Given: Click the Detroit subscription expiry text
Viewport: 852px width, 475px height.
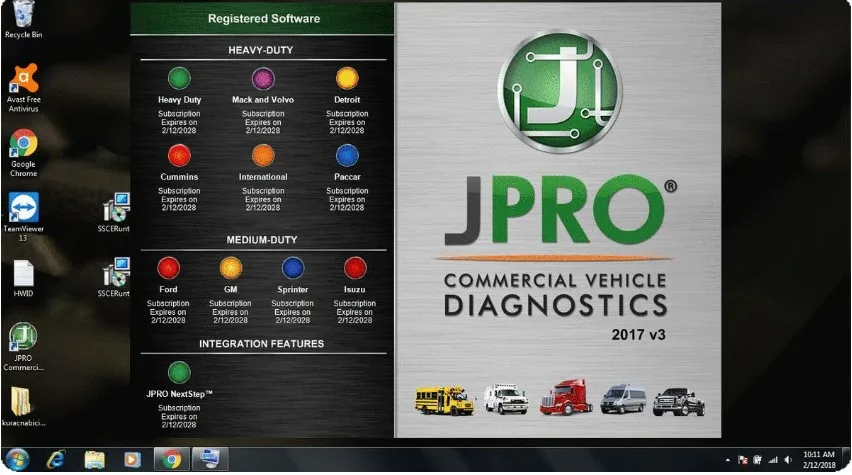Looking at the screenshot, I should [x=347, y=122].
